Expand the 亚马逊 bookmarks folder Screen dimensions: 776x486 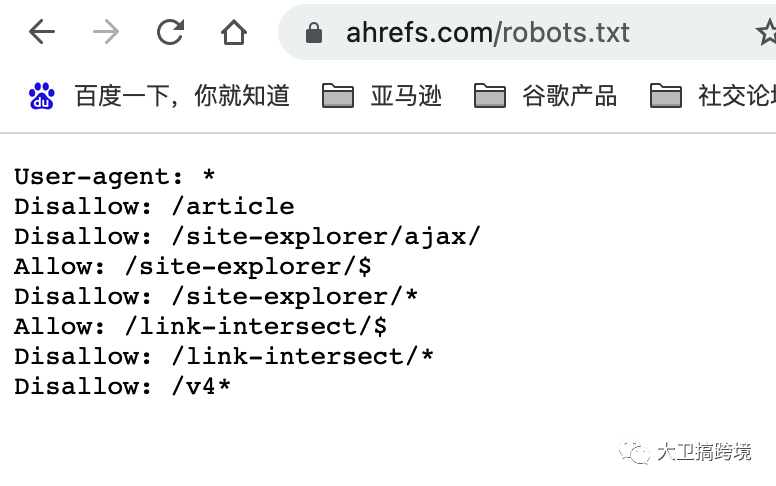coord(383,95)
